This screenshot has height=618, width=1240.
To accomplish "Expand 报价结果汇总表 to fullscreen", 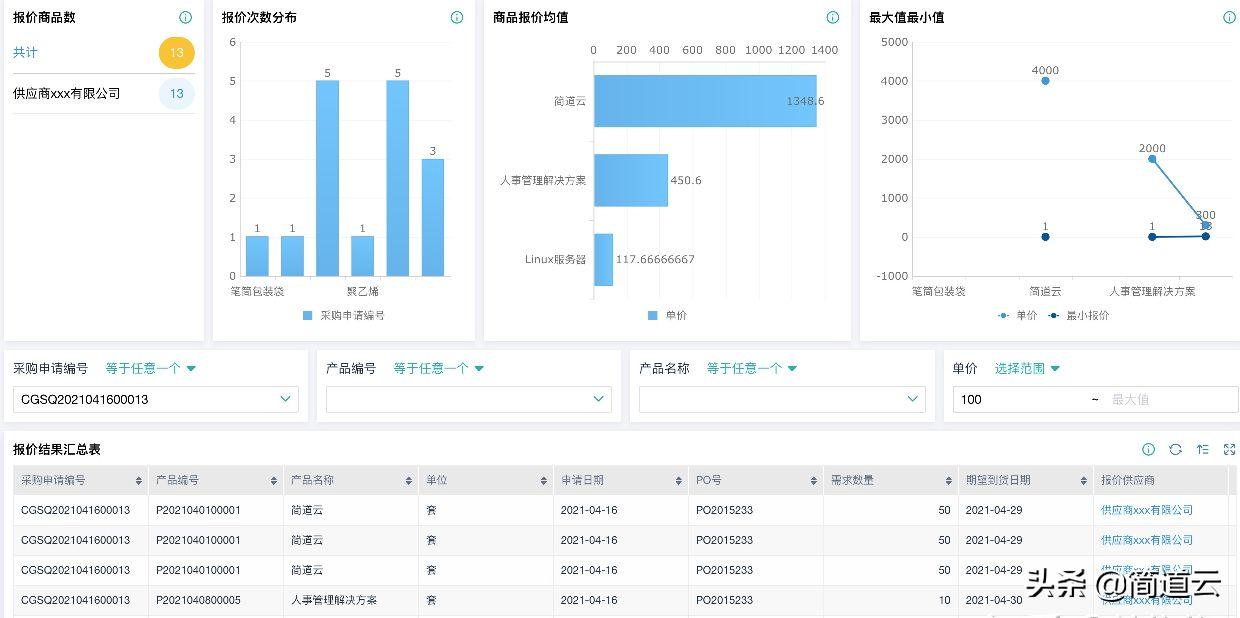I will click(x=1229, y=449).
